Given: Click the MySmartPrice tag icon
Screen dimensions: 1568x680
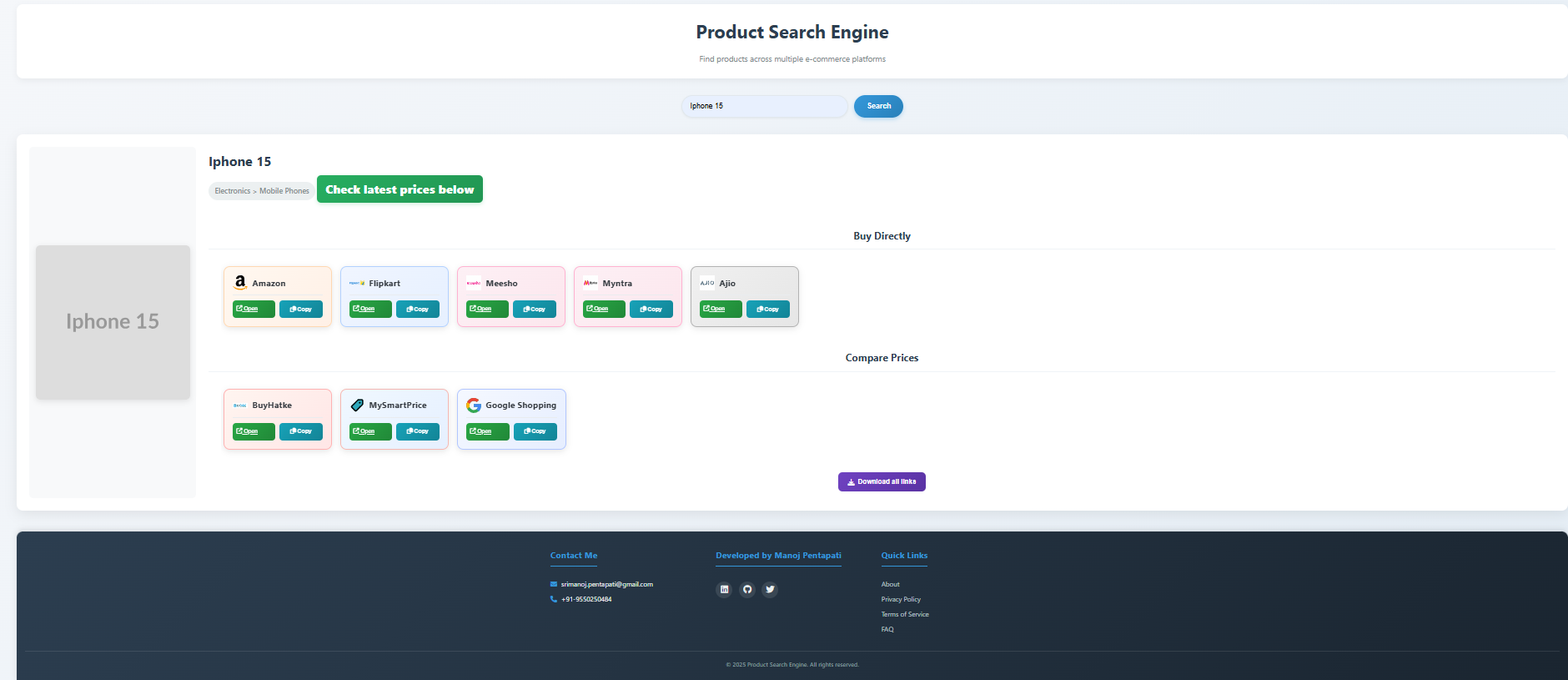Looking at the screenshot, I should pos(357,405).
